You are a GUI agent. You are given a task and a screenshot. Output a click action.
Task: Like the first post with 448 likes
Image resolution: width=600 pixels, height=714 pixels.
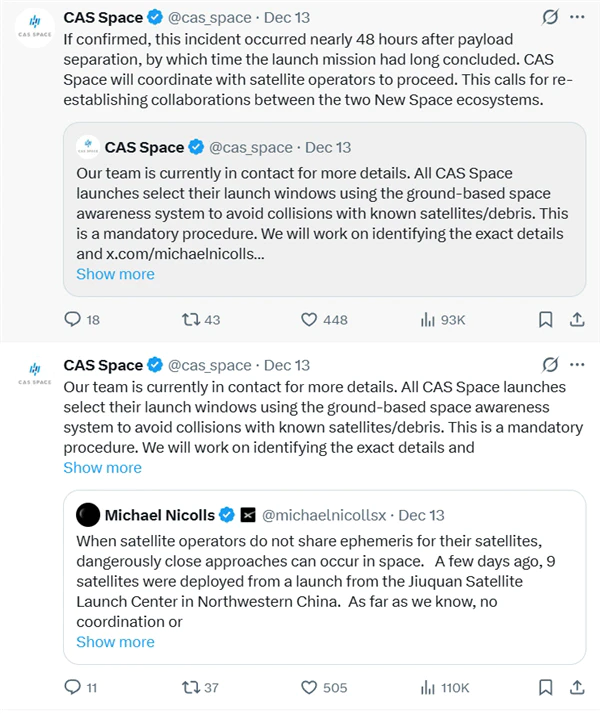[x=310, y=319]
